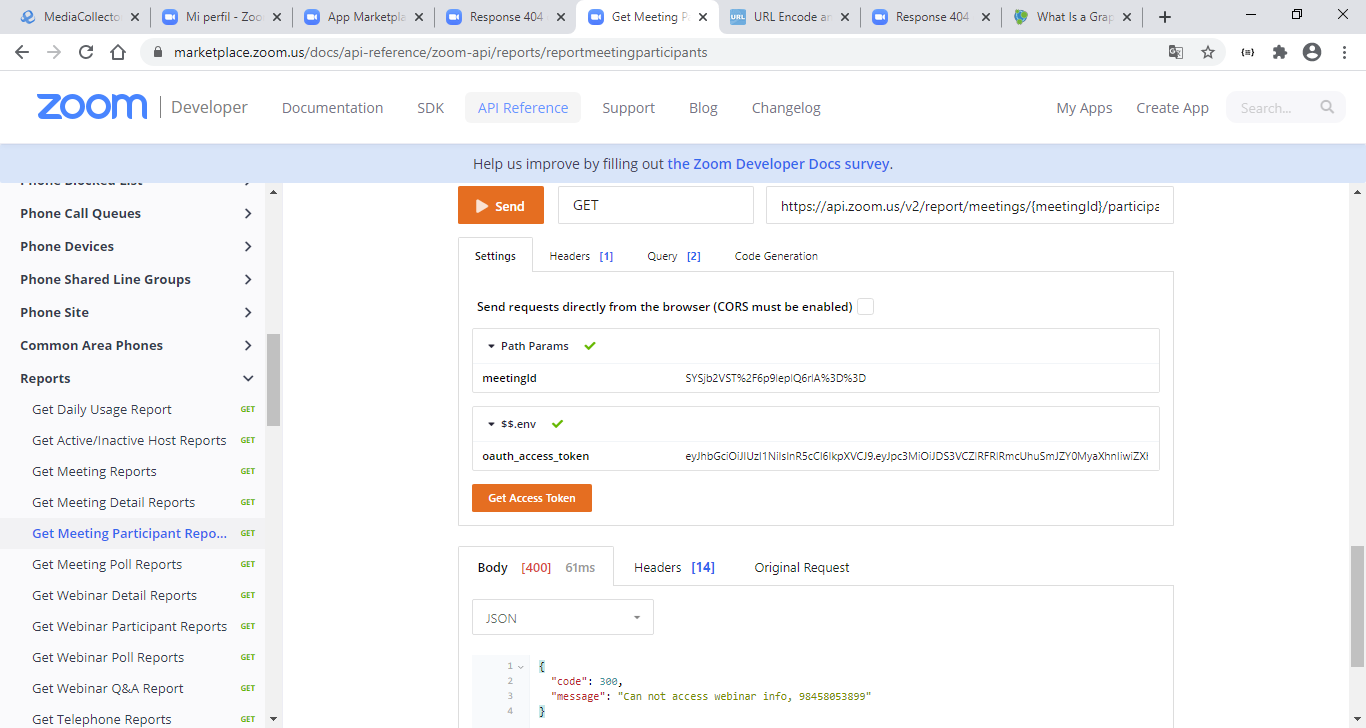Close the Mi perfil - Zoom tab

coord(277,17)
